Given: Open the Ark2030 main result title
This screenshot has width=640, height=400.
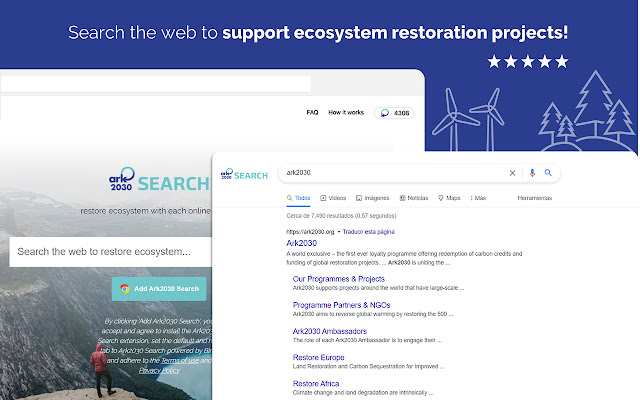Looking at the screenshot, I should pyautogui.click(x=302, y=243).
